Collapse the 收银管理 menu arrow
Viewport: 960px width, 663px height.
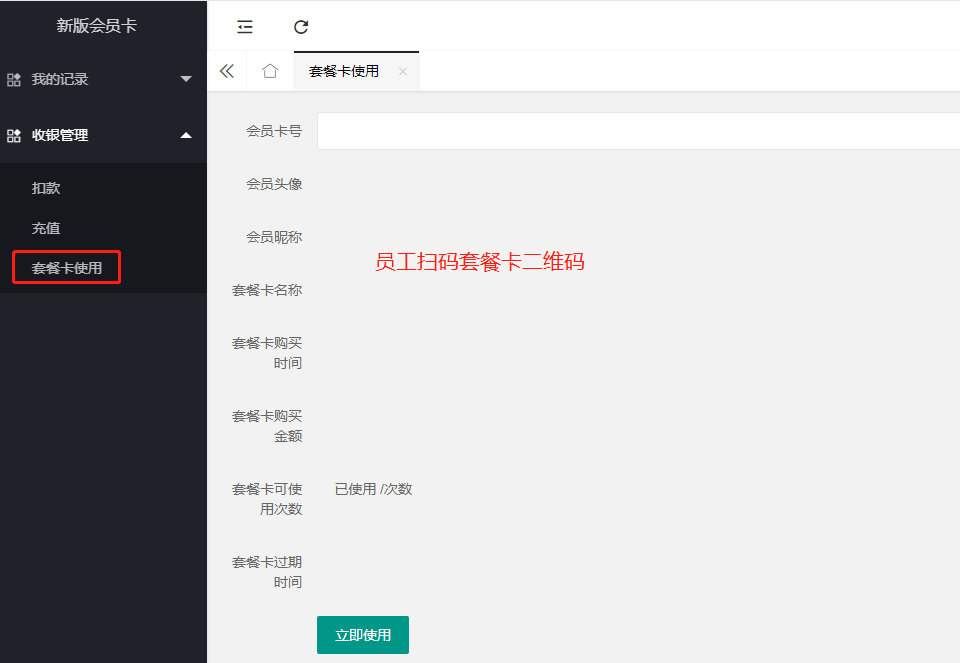186,135
